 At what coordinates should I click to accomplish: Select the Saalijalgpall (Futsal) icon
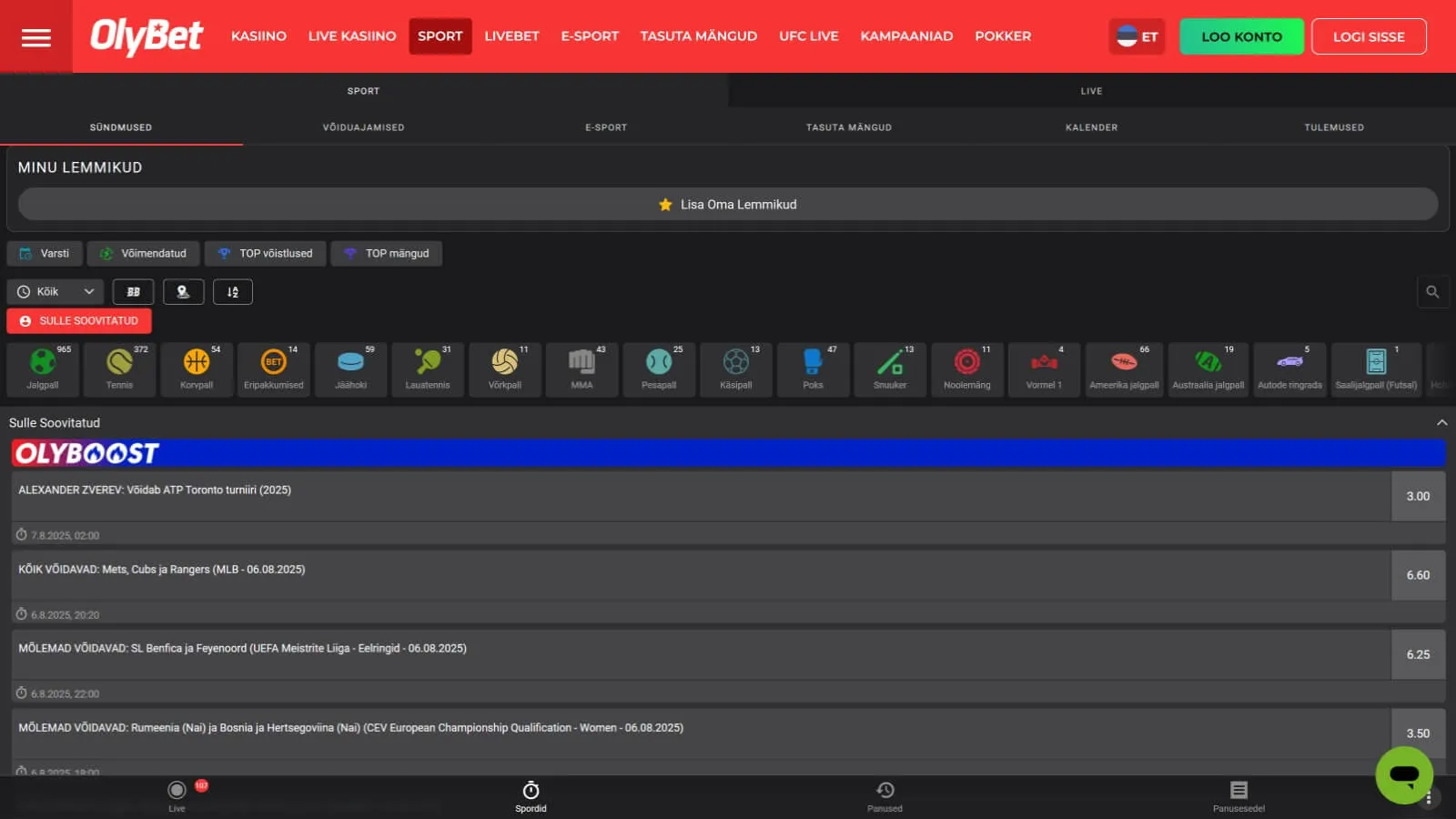(x=1376, y=369)
